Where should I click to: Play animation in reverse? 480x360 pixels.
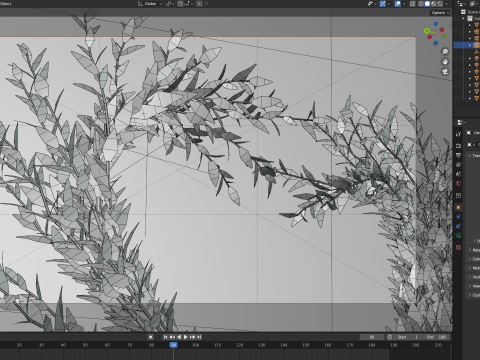(179, 337)
